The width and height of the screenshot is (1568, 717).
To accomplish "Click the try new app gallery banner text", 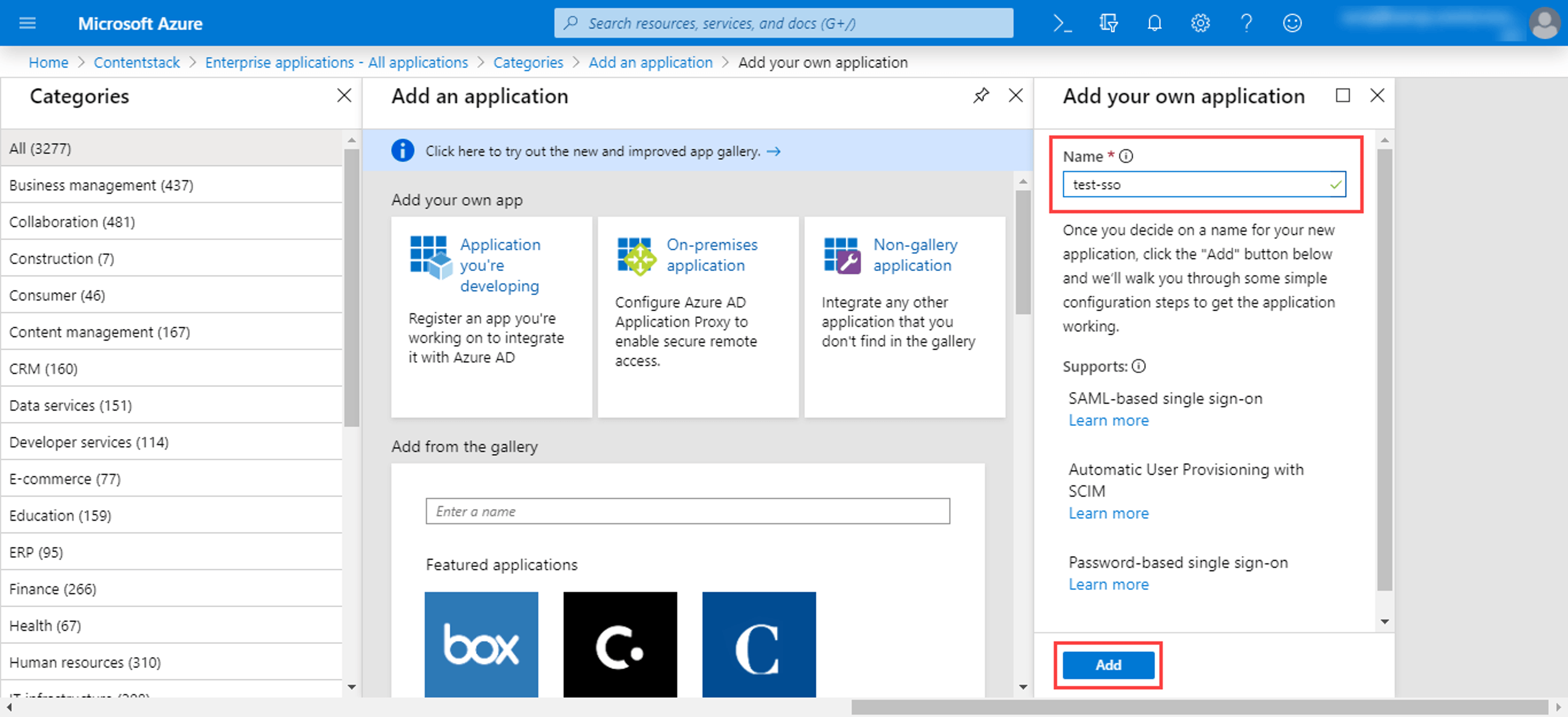I will click(x=592, y=151).
